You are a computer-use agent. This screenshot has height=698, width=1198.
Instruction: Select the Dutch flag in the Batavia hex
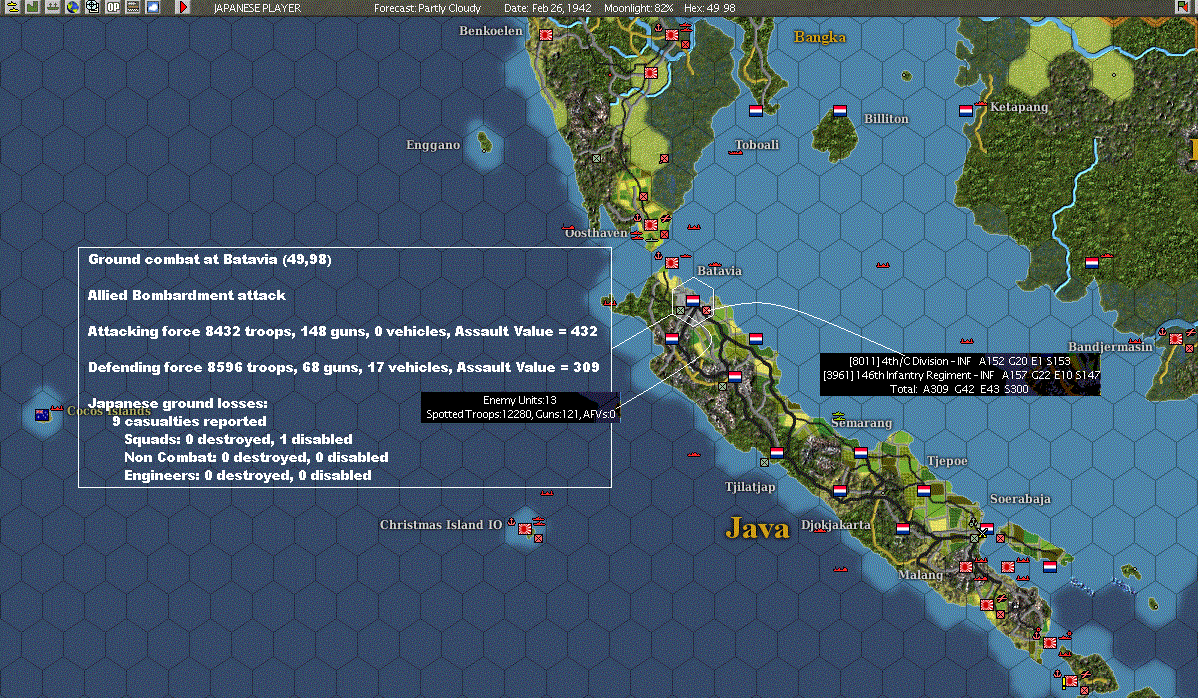(692, 301)
